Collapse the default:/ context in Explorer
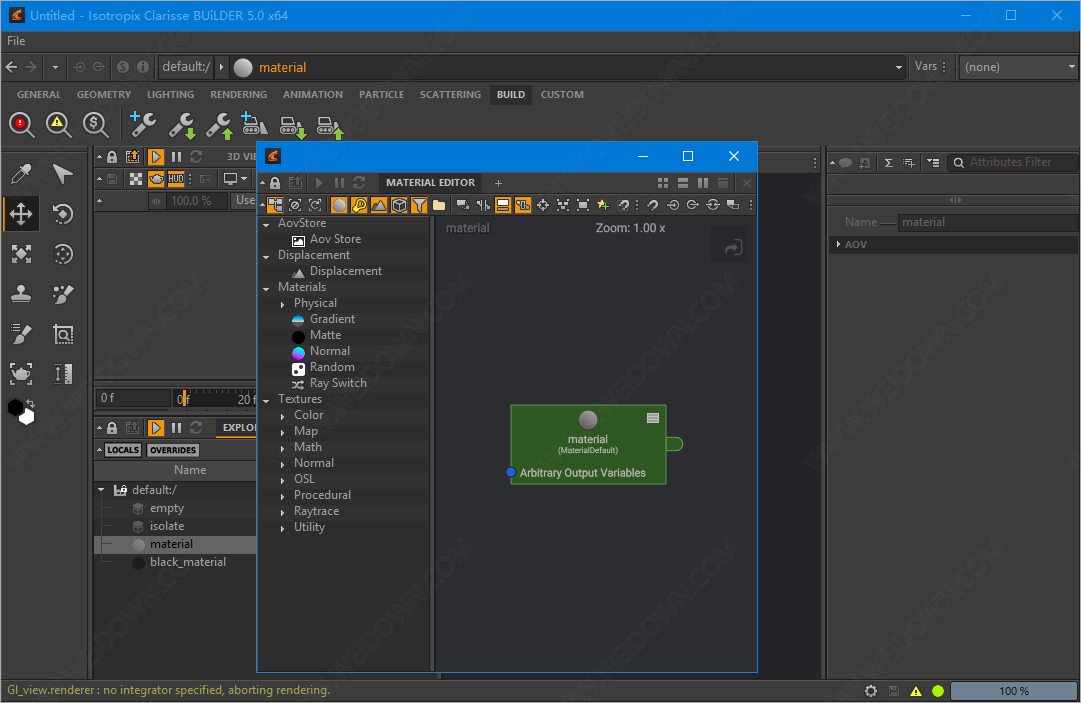 [101, 490]
